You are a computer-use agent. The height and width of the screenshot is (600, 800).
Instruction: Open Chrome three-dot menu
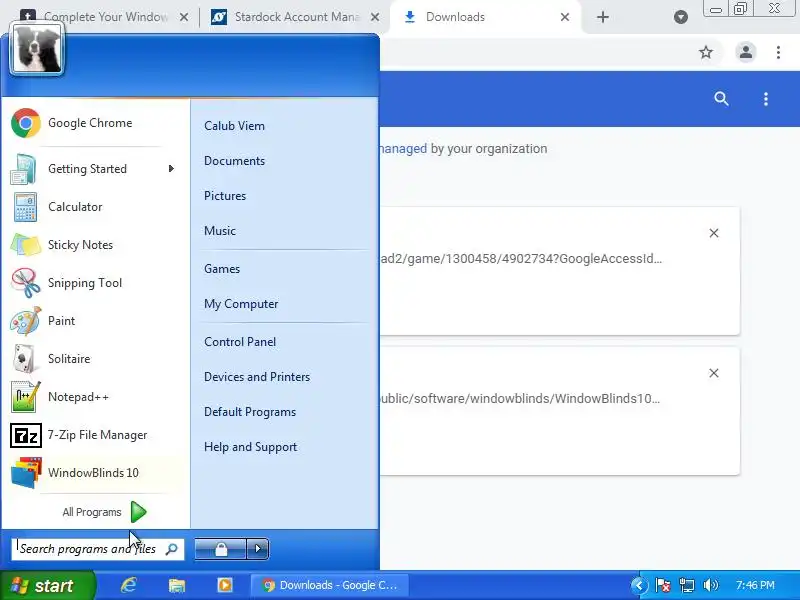[778, 52]
